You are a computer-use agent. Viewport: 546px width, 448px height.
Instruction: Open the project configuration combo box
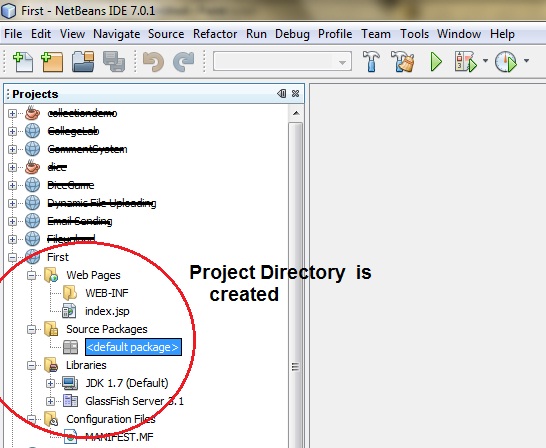click(x=282, y=62)
